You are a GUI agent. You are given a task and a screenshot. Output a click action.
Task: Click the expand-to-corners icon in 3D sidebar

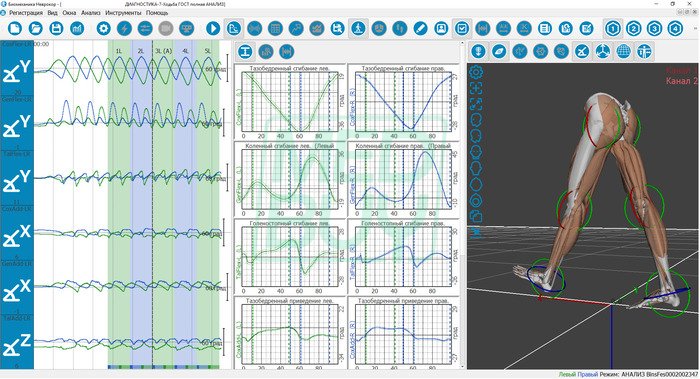pyautogui.click(x=476, y=104)
